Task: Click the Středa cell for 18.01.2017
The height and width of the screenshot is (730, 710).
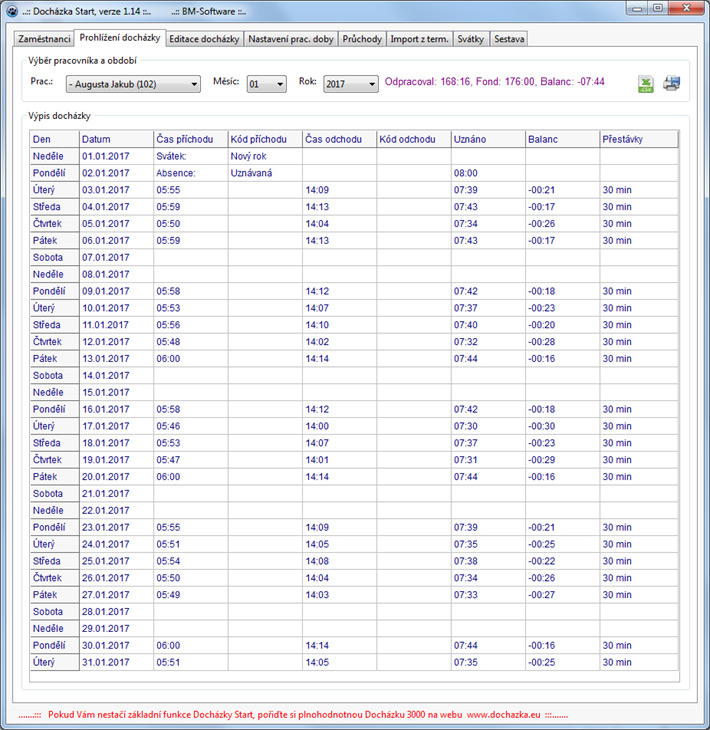Action: tap(54, 443)
